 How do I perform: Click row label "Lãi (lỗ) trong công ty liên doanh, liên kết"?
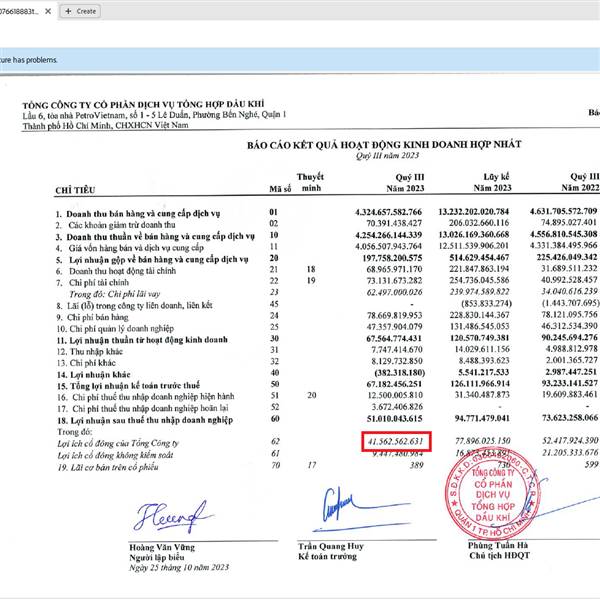(x=140, y=306)
